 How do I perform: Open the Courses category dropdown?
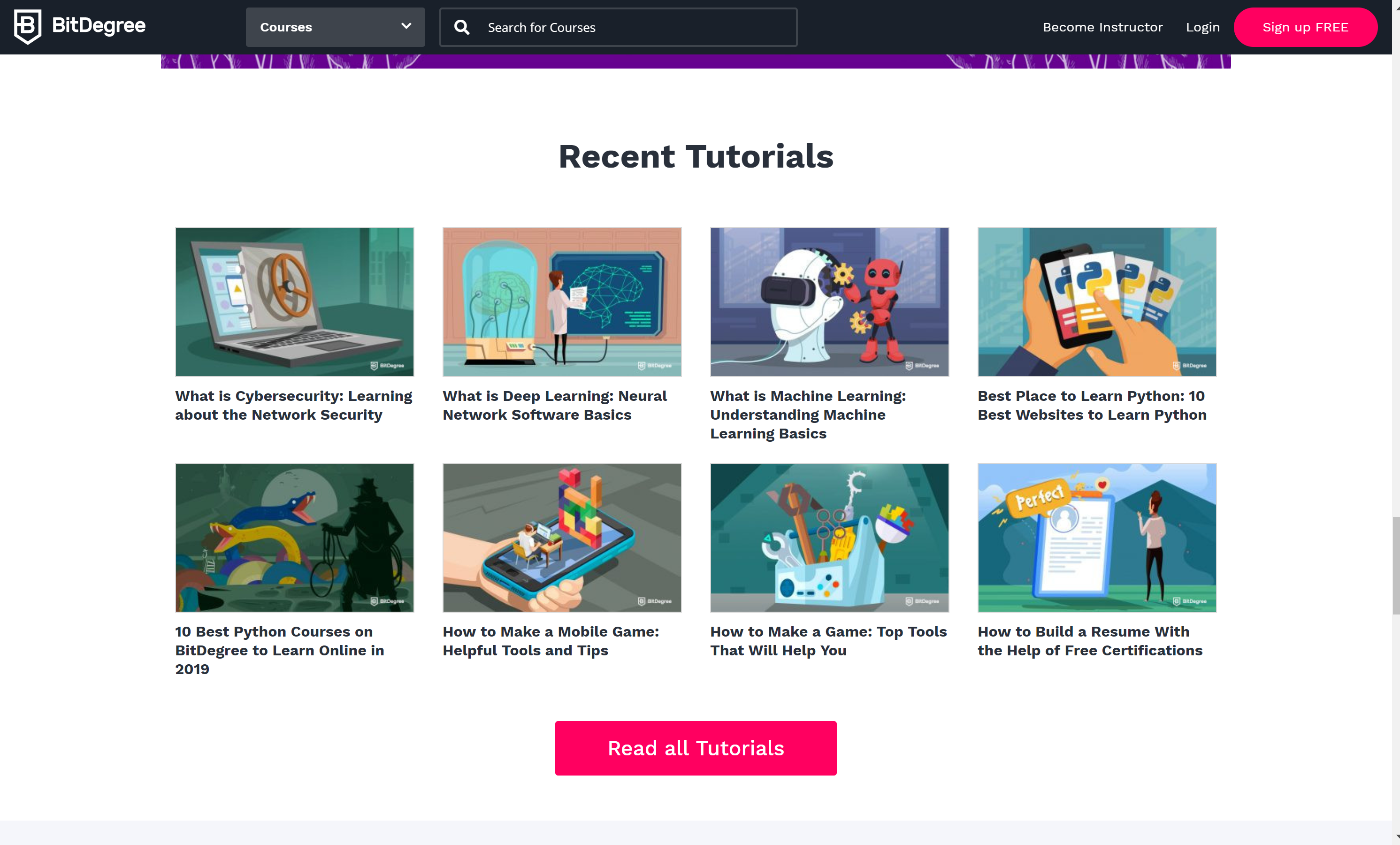point(335,27)
